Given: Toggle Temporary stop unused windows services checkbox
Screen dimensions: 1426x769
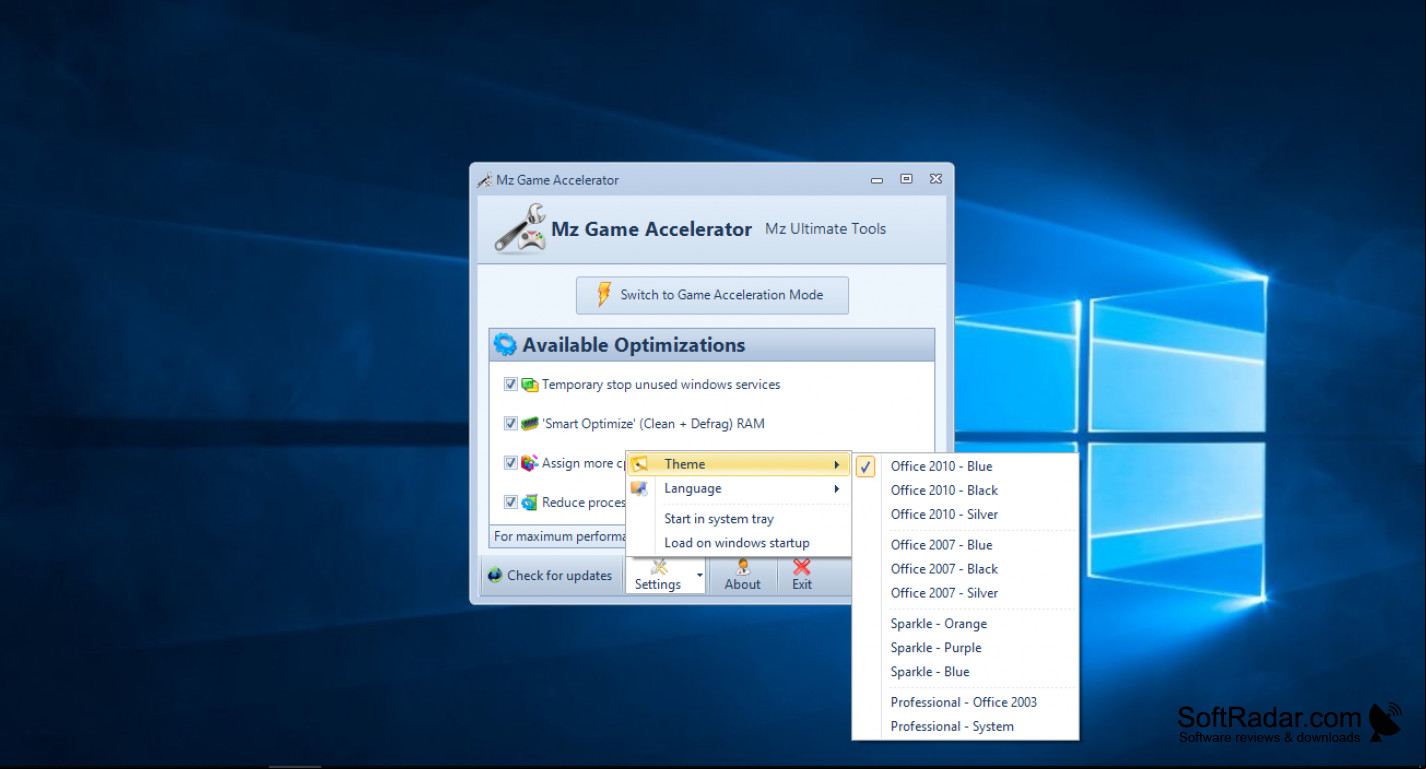Looking at the screenshot, I should pyautogui.click(x=510, y=384).
